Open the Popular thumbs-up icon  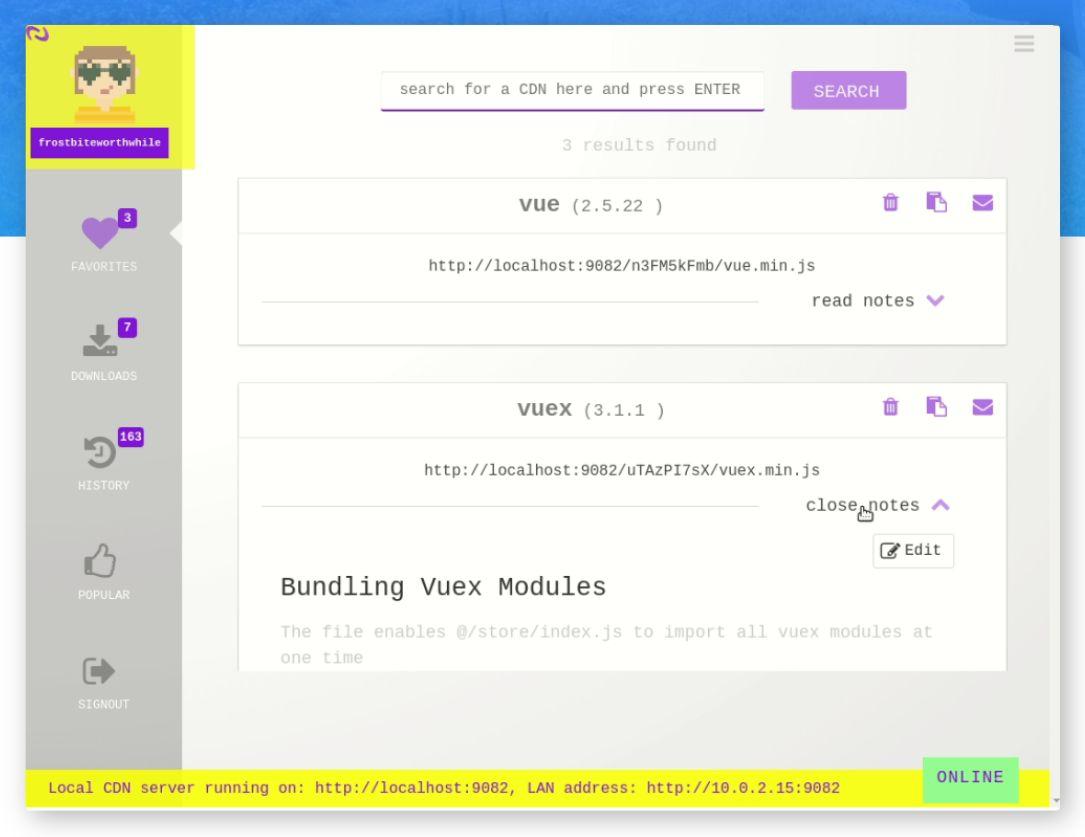pos(100,560)
